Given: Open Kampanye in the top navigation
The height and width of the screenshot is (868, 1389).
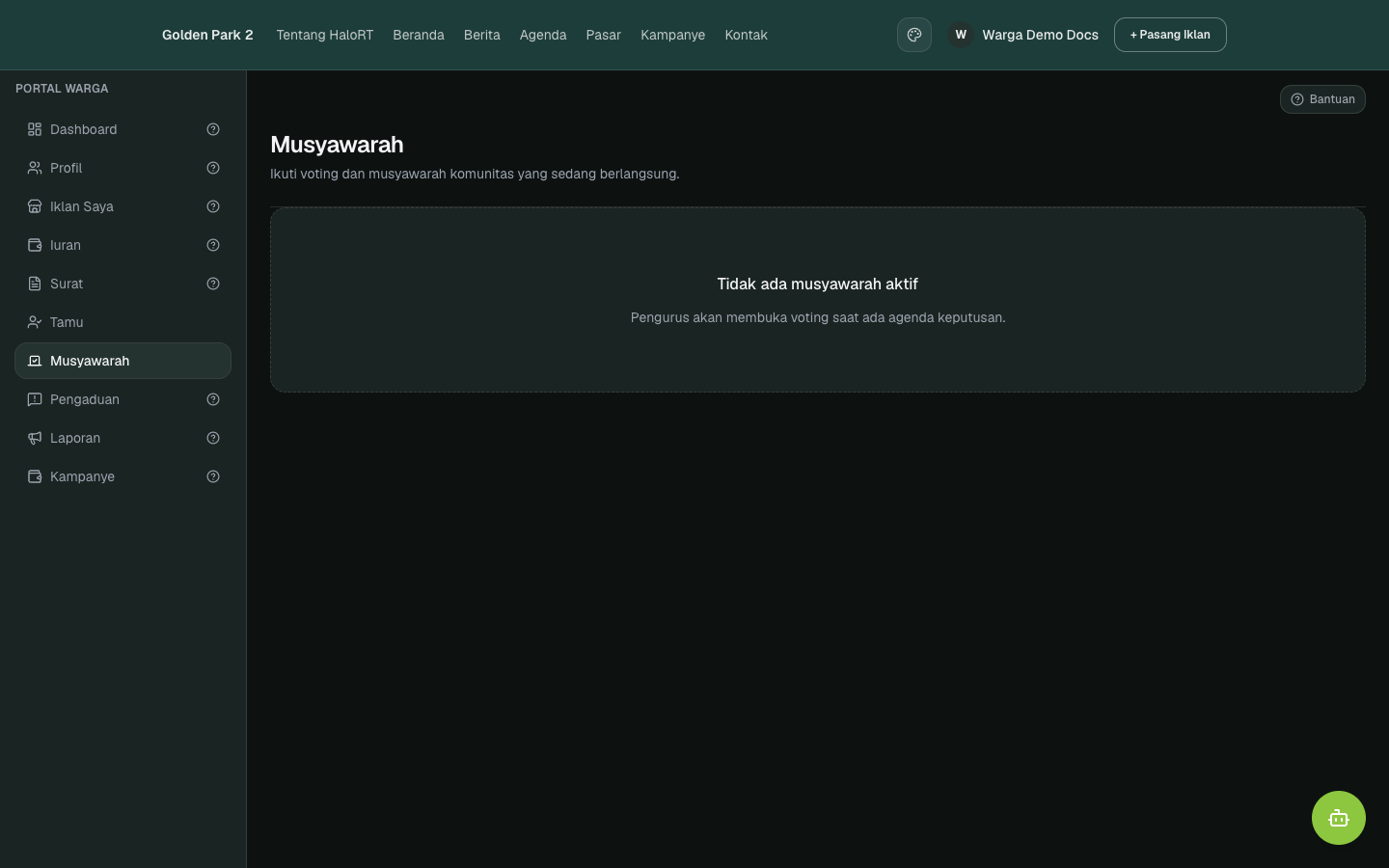Looking at the screenshot, I should coord(673,35).
